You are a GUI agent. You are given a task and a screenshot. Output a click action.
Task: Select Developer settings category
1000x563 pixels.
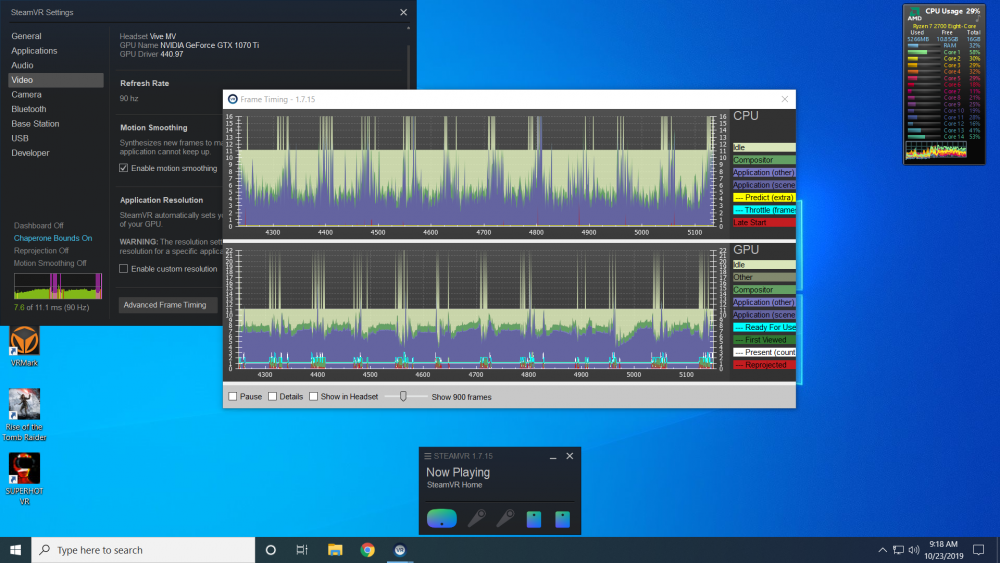point(30,153)
